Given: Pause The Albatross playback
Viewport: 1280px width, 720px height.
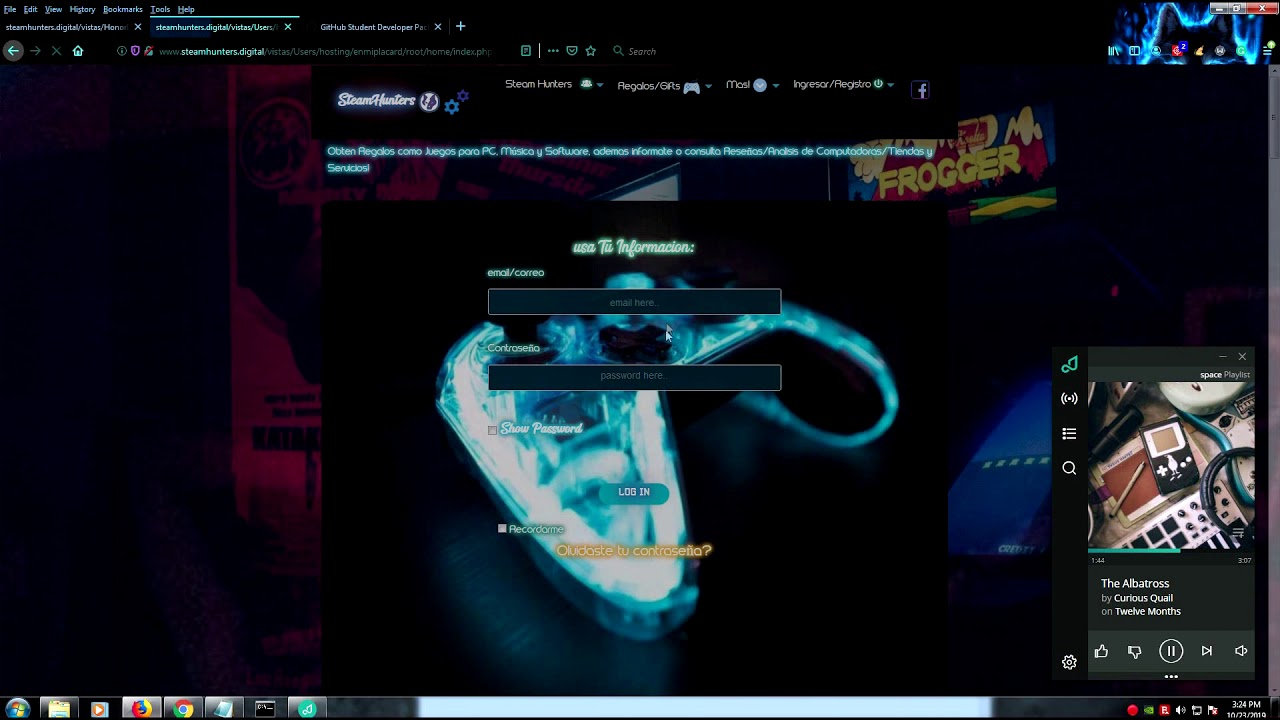Looking at the screenshot, I should pyautogui.click(x=1171, y=651).
